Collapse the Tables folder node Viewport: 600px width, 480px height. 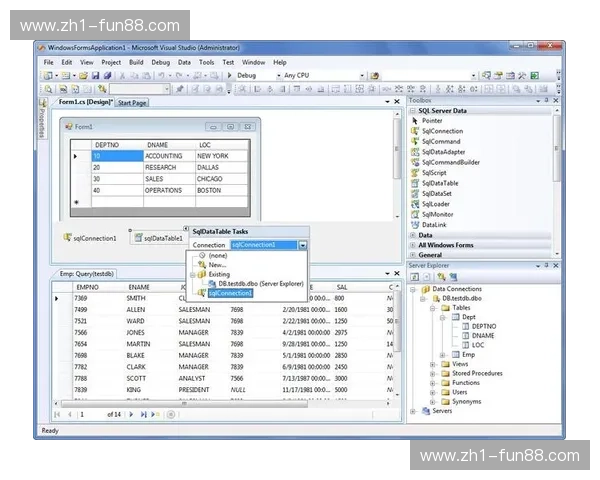pyautogui.click(x=433, y=308)
